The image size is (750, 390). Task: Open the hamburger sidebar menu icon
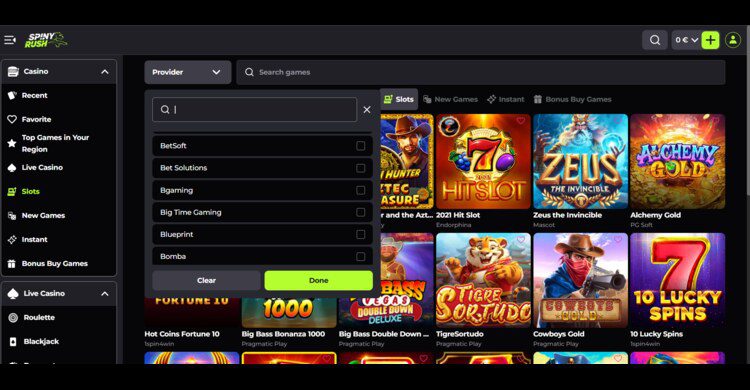point(10,40)
